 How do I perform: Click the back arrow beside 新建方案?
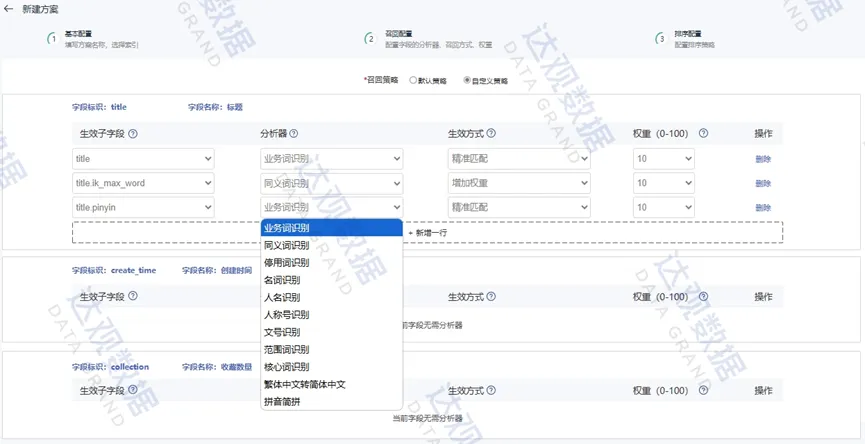coord(8,9)
